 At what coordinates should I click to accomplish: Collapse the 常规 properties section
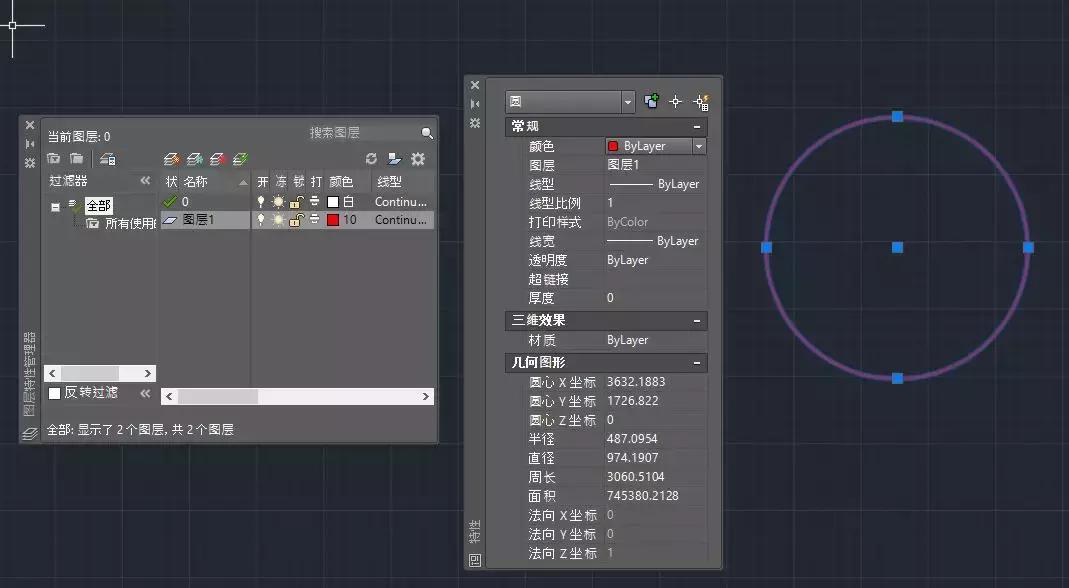point(699,126)
